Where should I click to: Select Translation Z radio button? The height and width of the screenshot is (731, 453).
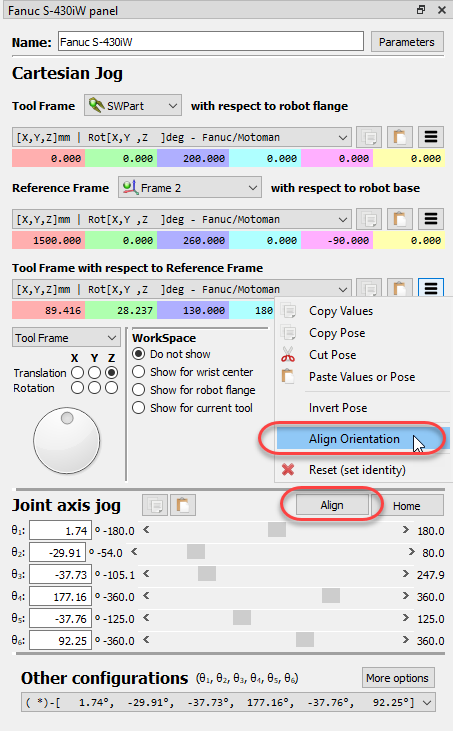tap(111, 373)
